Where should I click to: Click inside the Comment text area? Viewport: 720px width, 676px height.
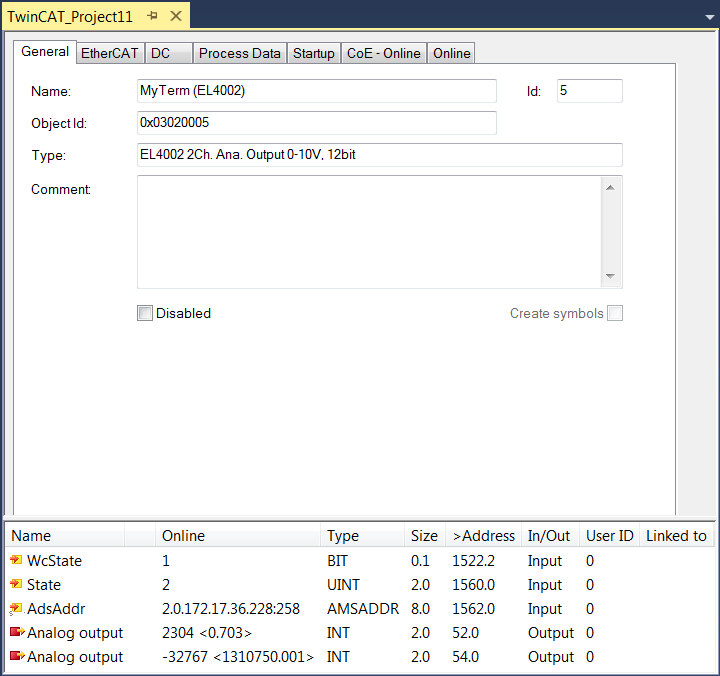(369, 232)
